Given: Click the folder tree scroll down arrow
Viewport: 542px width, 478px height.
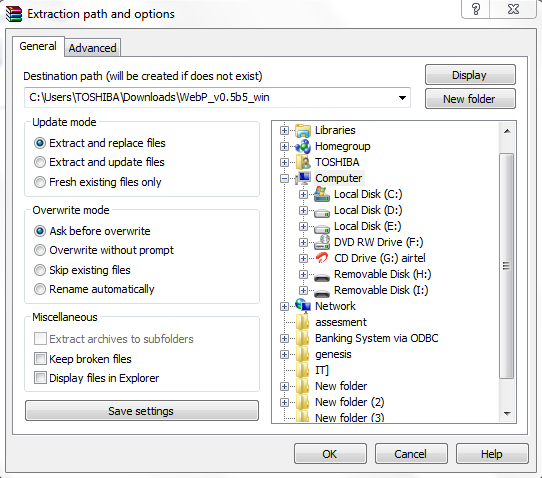Looking at the screenshot, I should pyautogui.click(x=507, y=413).
